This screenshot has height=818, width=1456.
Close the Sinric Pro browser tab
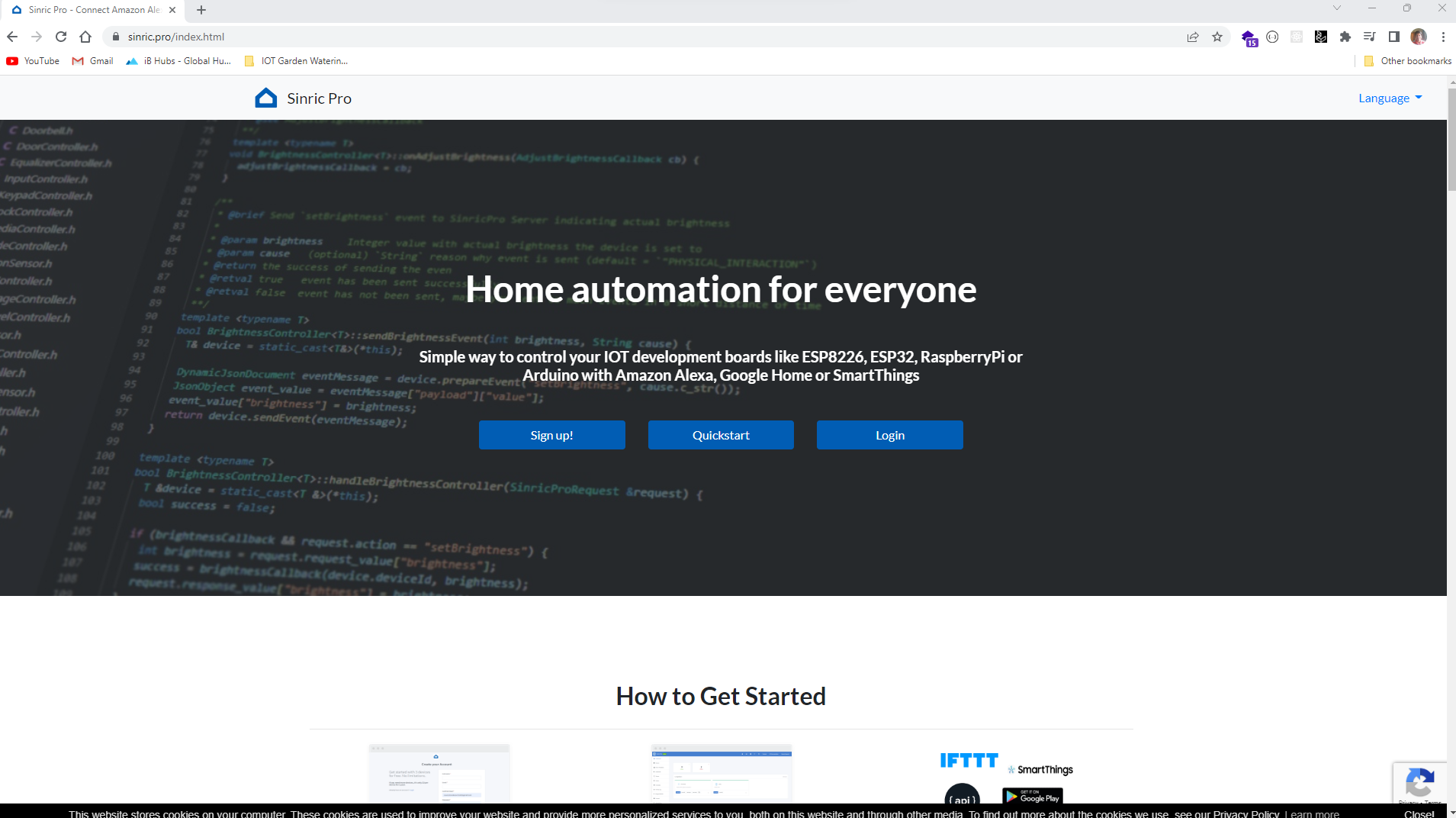(x=172, y=10)
